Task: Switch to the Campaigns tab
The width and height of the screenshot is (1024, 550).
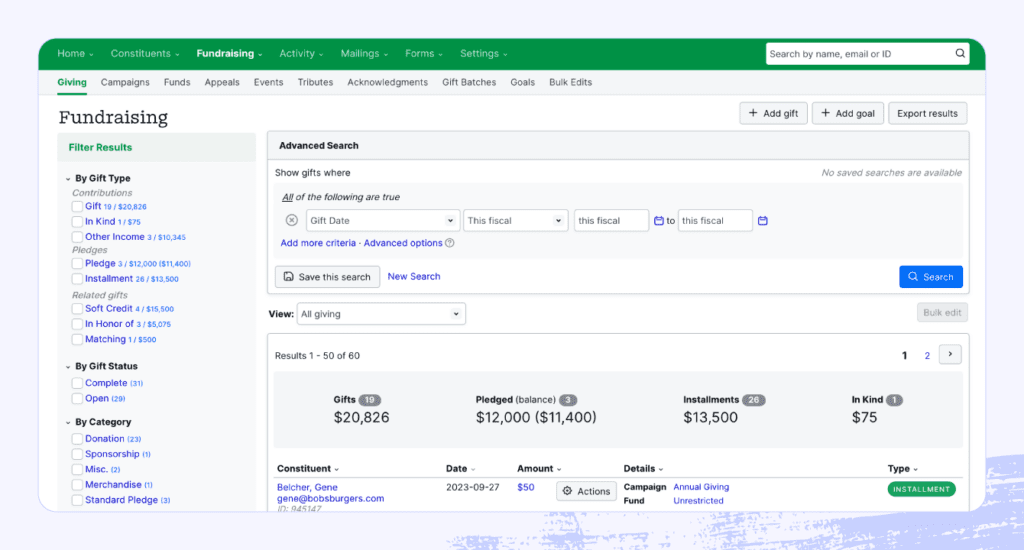Action: pos(125,82)
